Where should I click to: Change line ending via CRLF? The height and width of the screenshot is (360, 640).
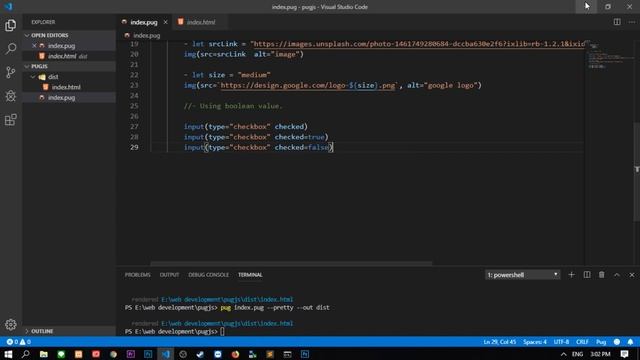(582, 342)
